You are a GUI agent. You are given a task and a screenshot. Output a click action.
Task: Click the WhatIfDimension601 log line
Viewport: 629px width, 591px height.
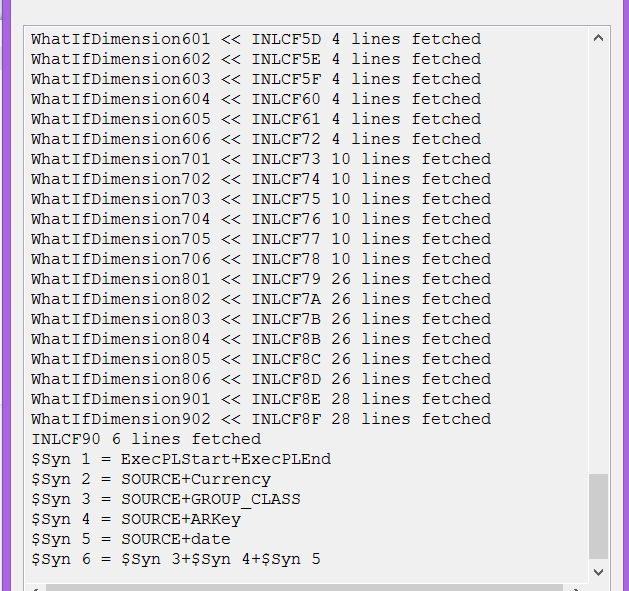(255, 39)
